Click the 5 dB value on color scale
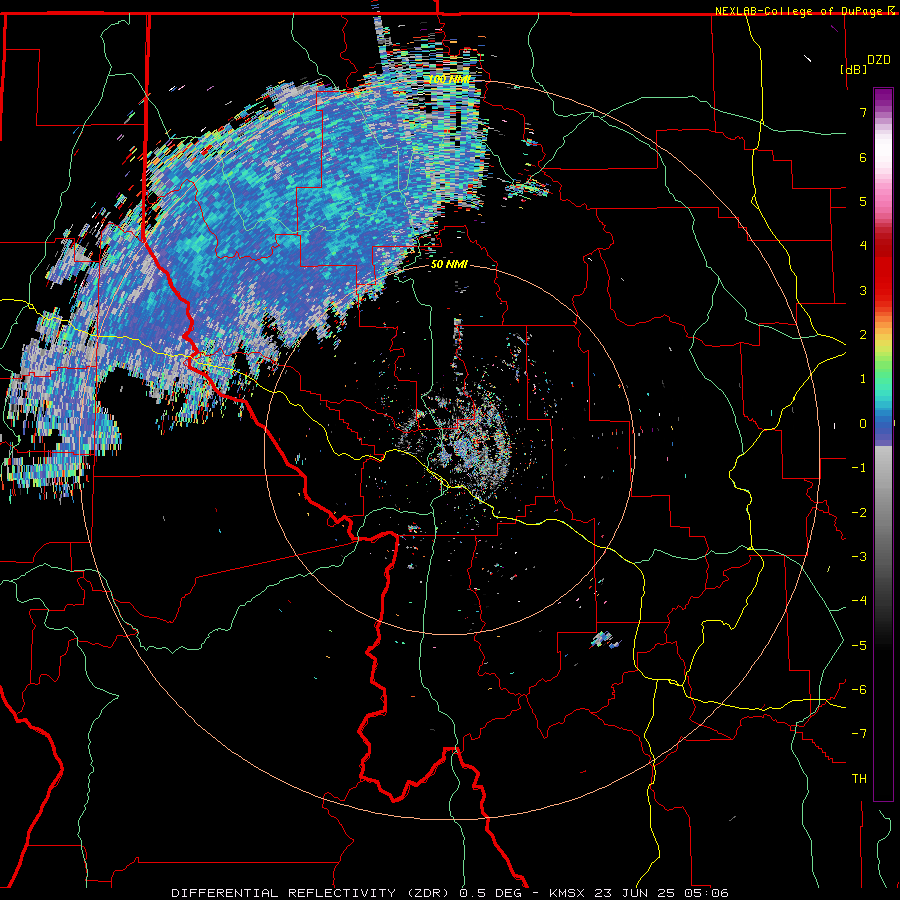This screenshot has height=900, width=900. pyautogui.click(x=863, y=201)
